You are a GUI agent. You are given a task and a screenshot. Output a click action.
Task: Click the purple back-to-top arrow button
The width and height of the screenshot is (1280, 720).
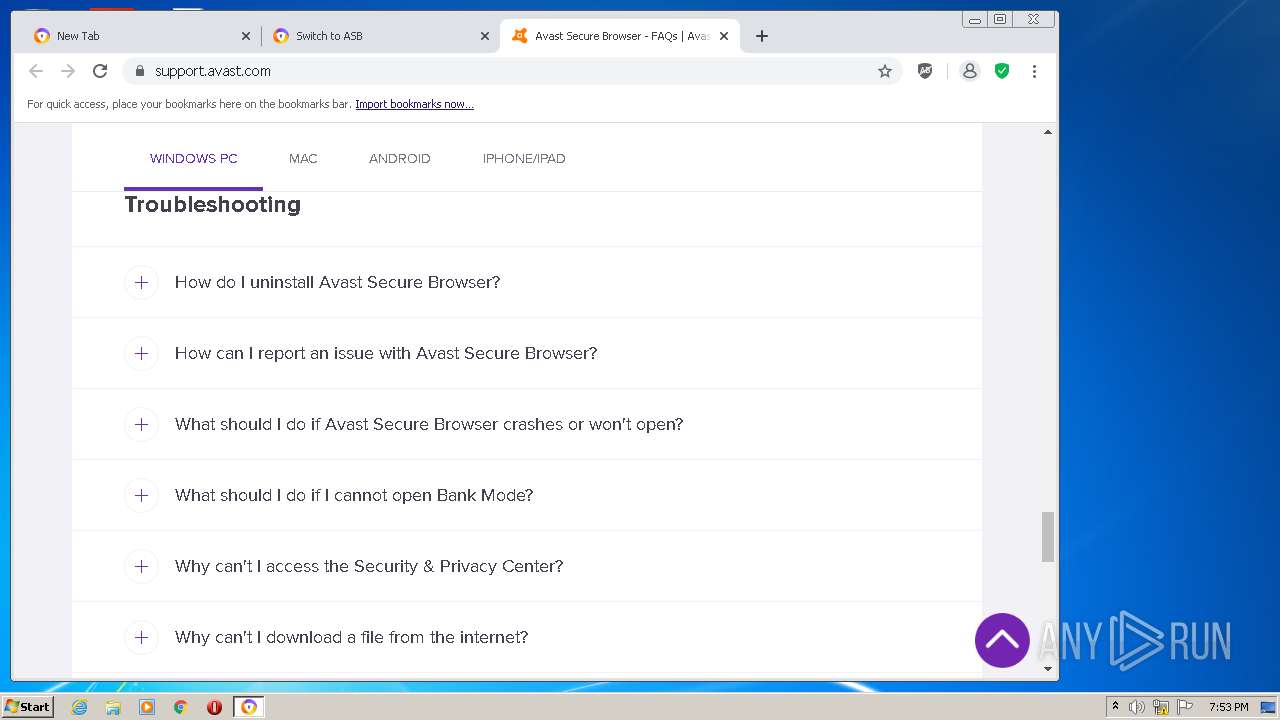pos(1002,640)
